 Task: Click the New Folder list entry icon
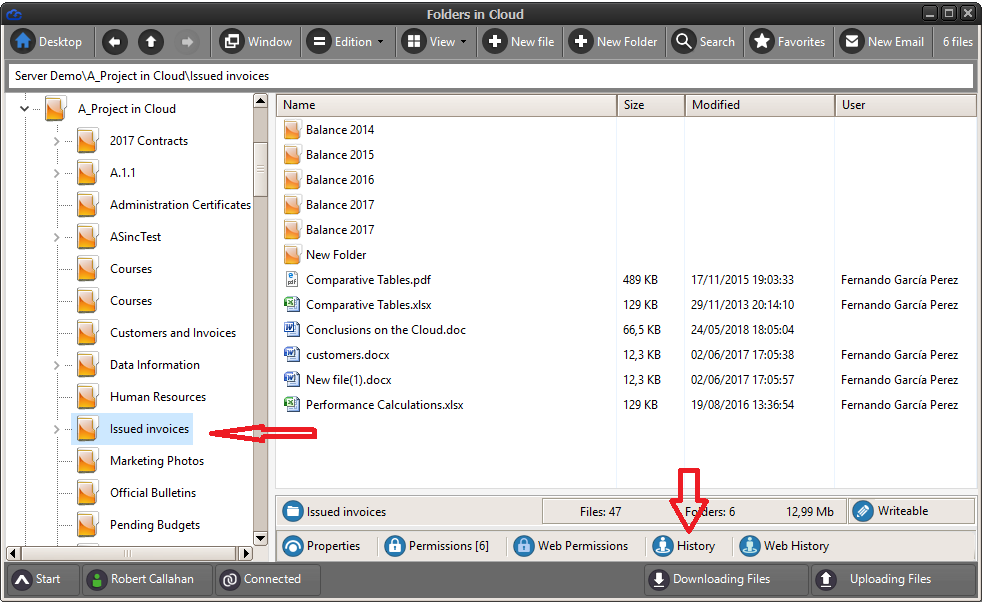coord(292,255)
